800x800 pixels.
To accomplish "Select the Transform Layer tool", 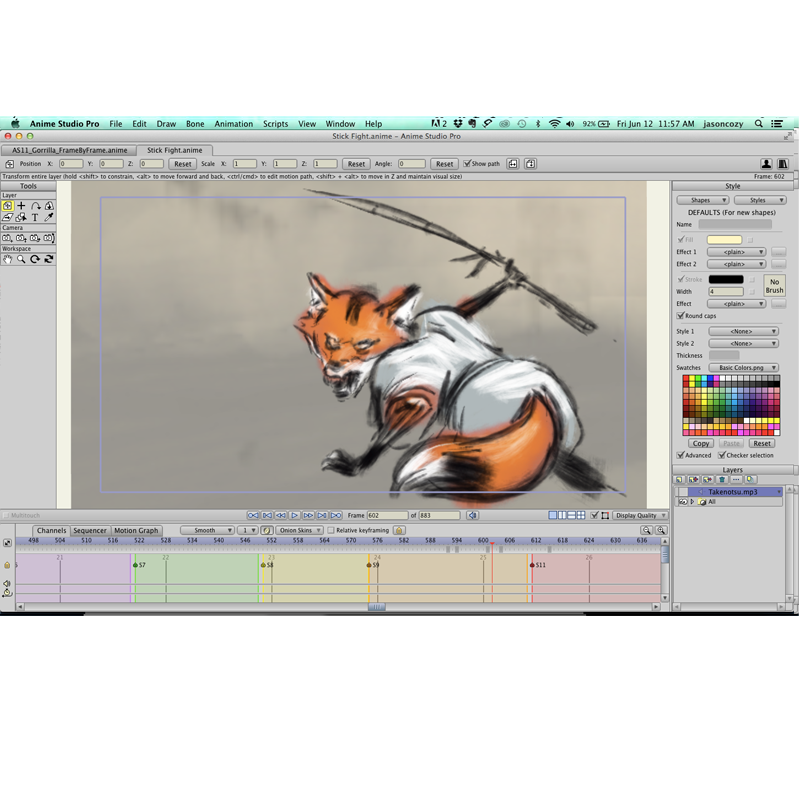I will click(x=7, y=206).
